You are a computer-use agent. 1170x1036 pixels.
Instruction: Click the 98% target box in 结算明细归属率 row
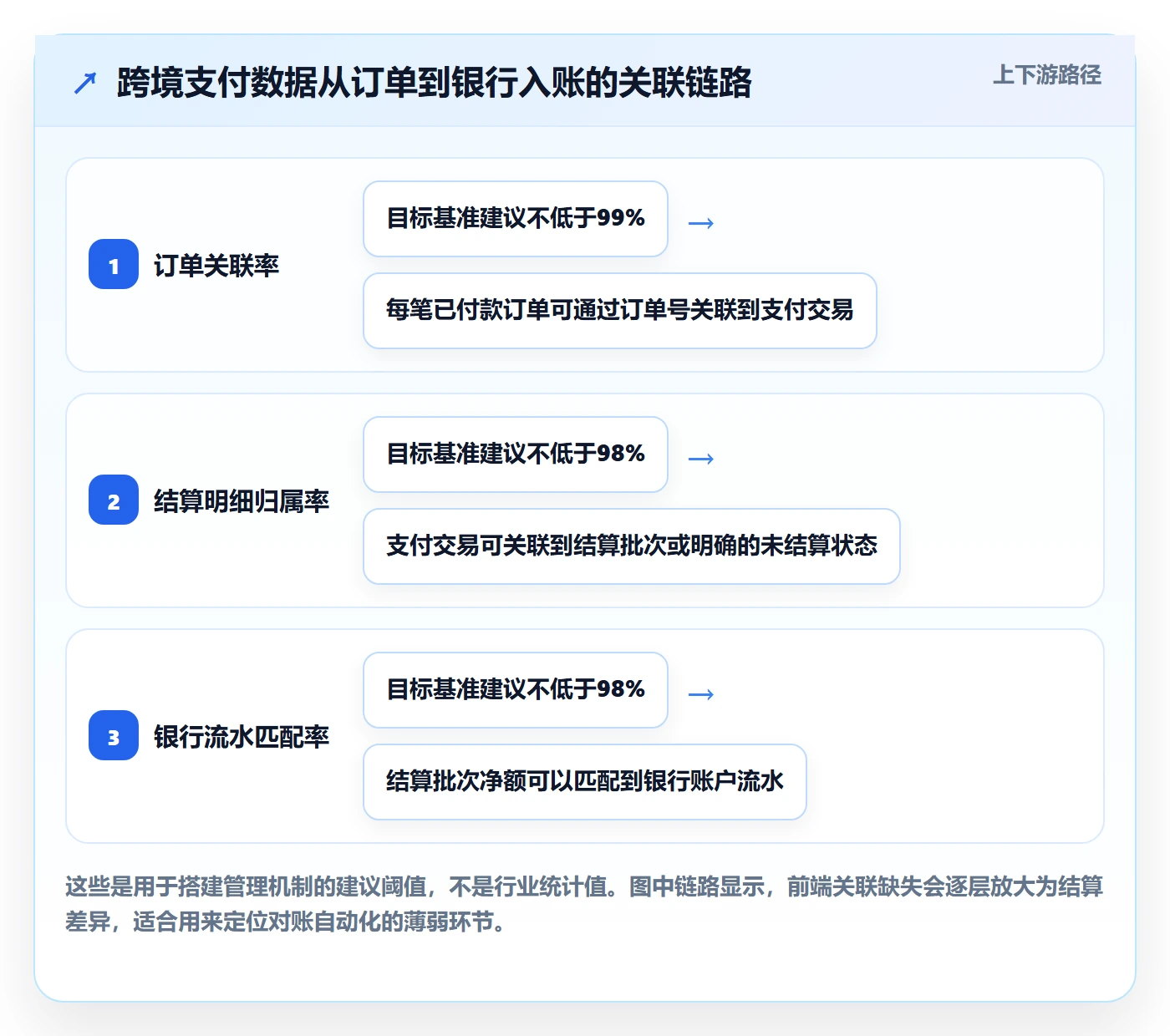516,455
